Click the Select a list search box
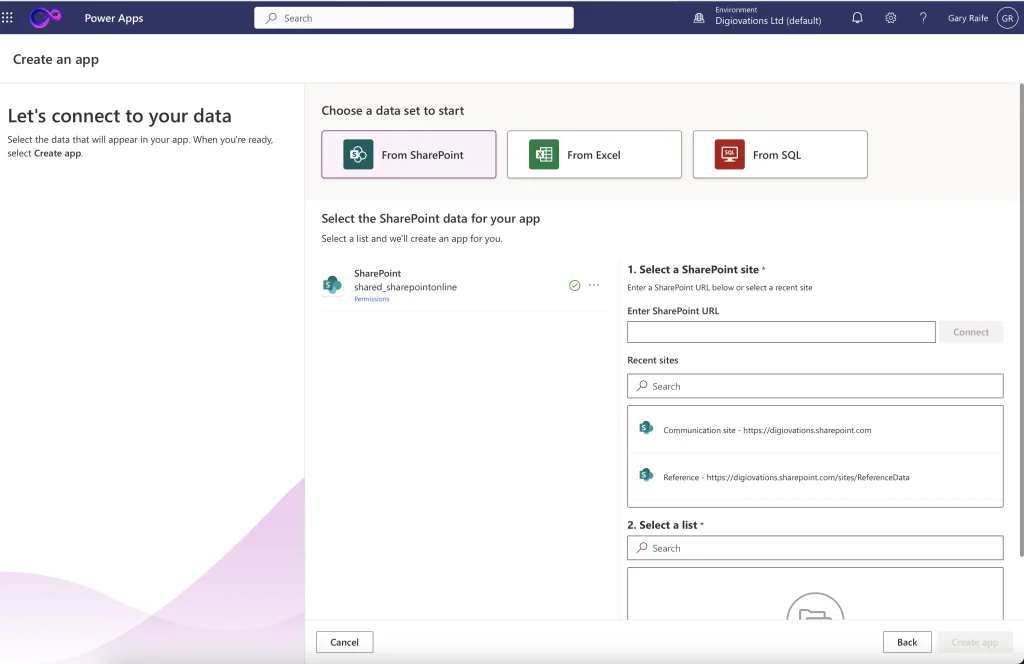Viewport: 1024px width, 664px height. coord(815,548)
